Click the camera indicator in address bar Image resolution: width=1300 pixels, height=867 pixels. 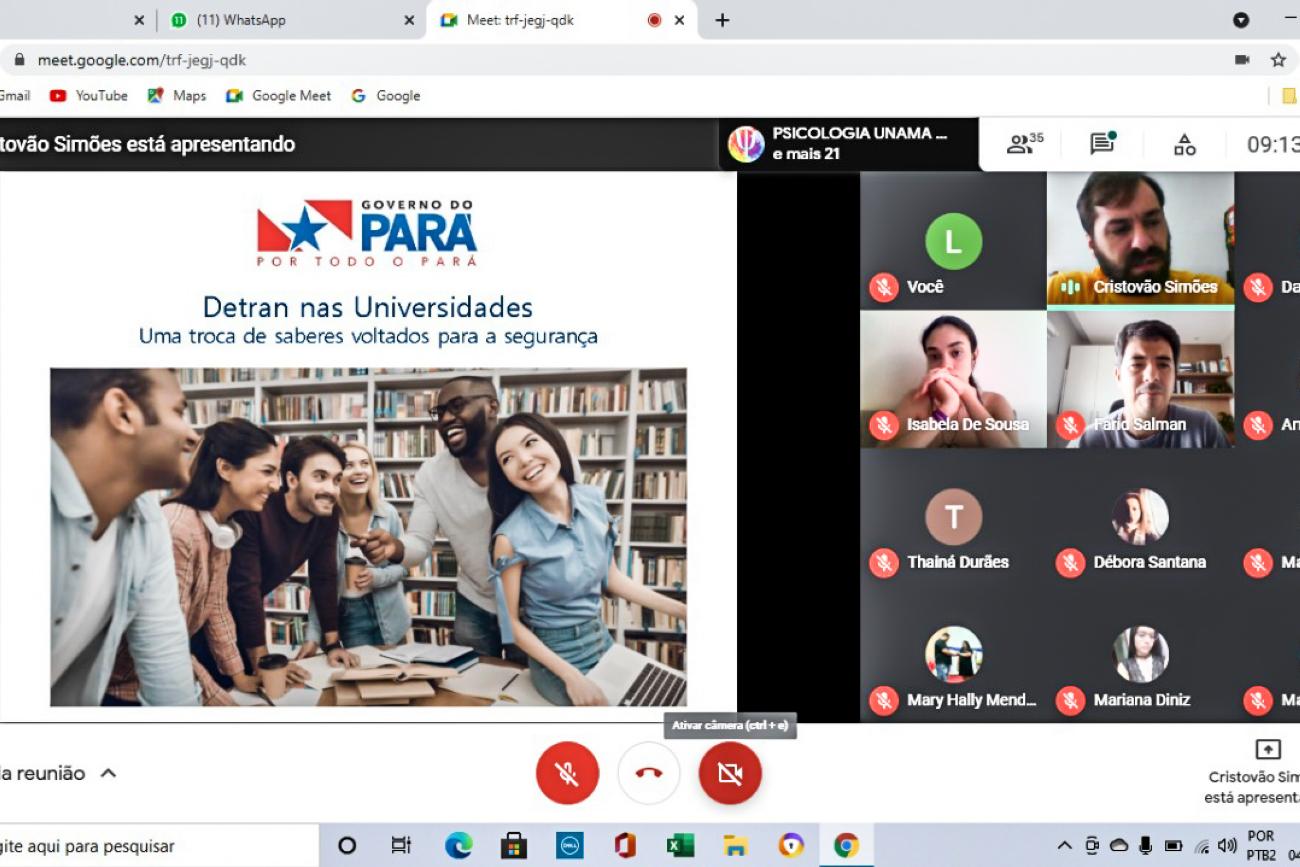pyautogui.click(x=1242, y=60)
